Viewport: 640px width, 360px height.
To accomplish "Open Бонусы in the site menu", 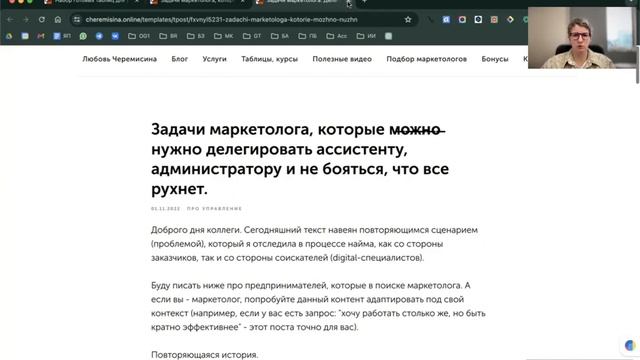I will (495, 59).
